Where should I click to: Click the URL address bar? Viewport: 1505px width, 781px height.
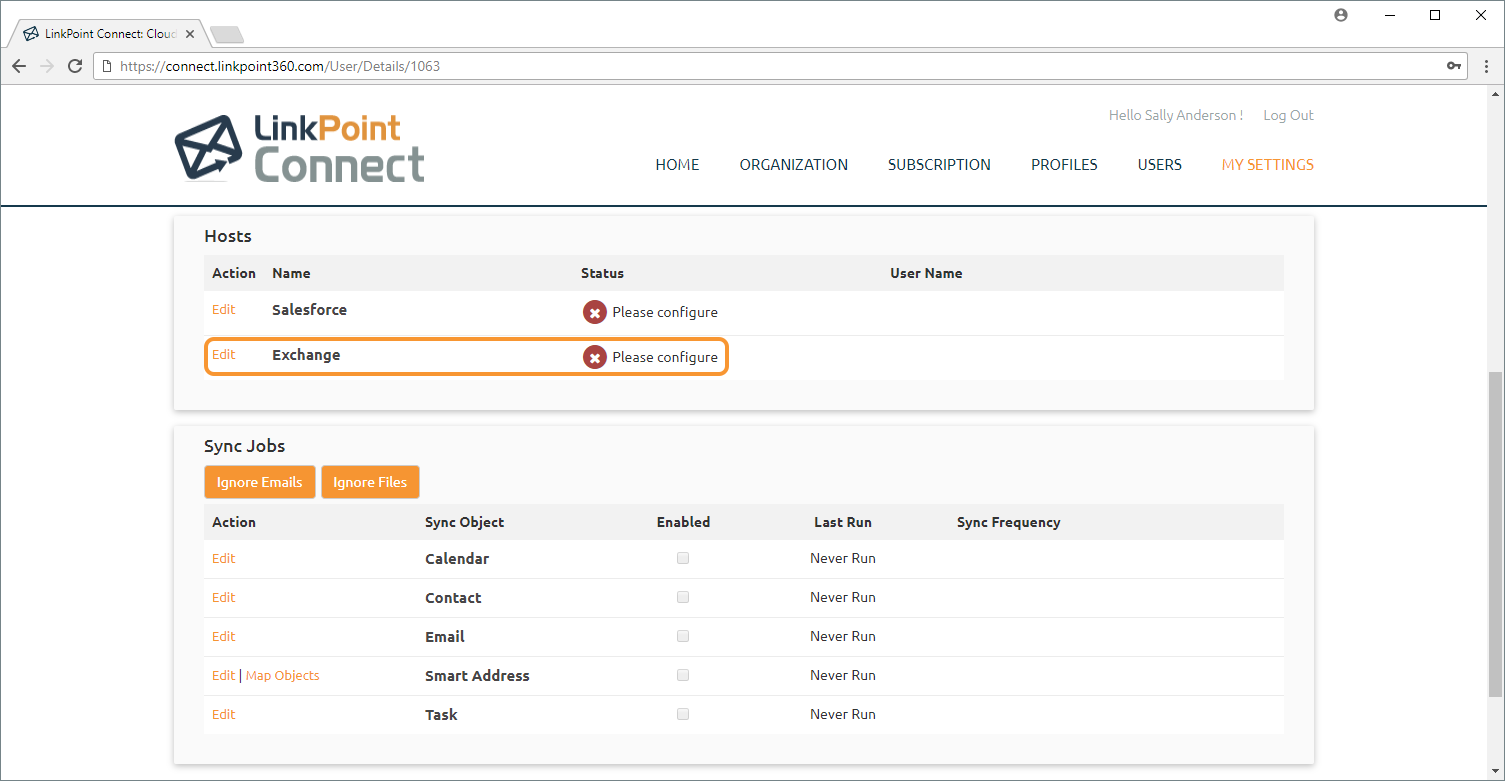click(780, 66)
